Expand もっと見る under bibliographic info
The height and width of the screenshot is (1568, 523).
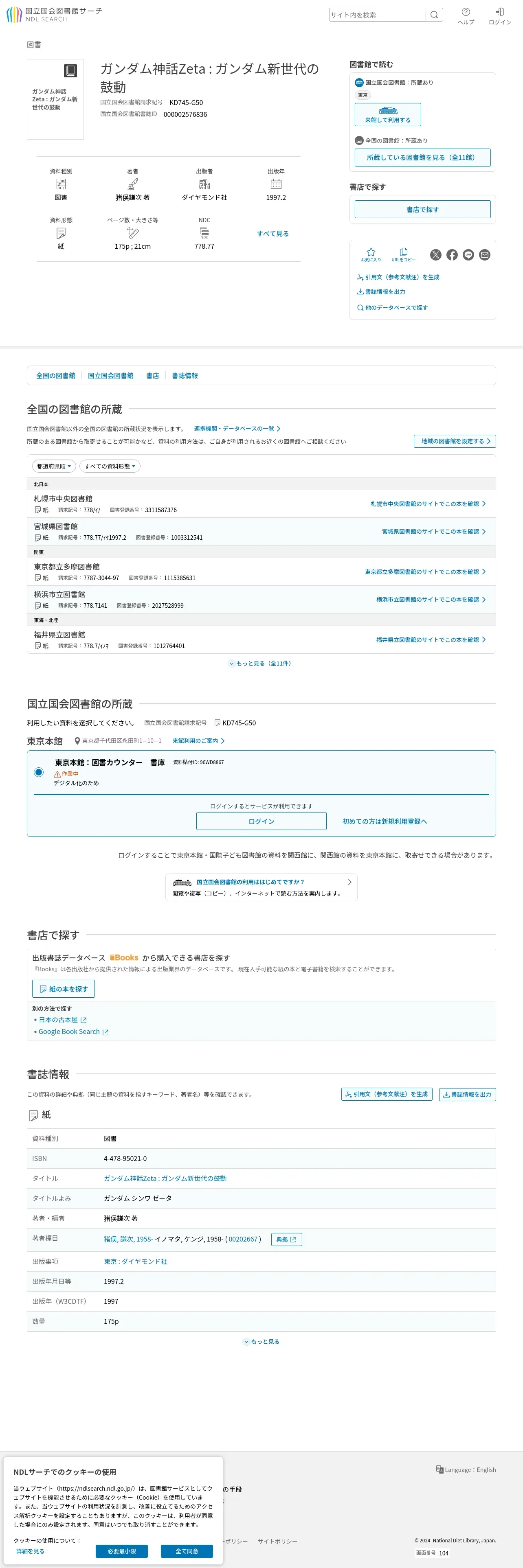(x=261, y=1342)
